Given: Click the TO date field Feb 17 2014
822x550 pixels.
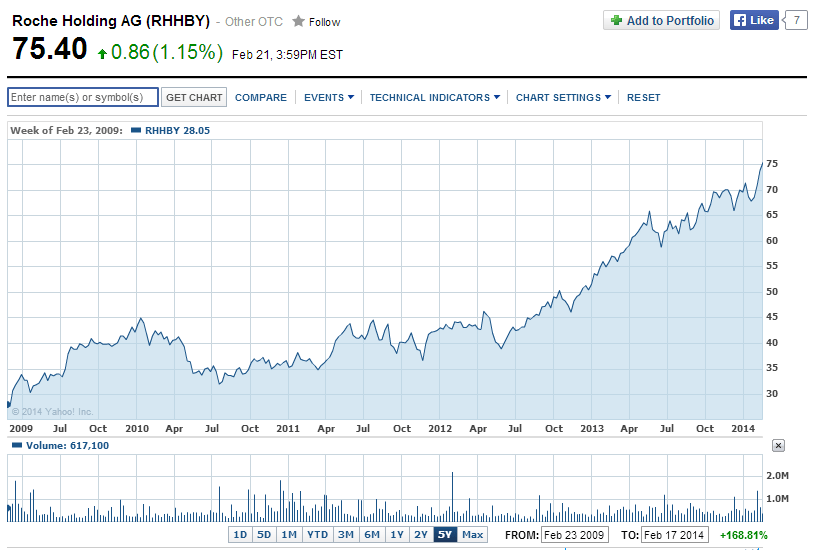Looking at the screenshot, I should pyautogui.click(x=675, y=535).
